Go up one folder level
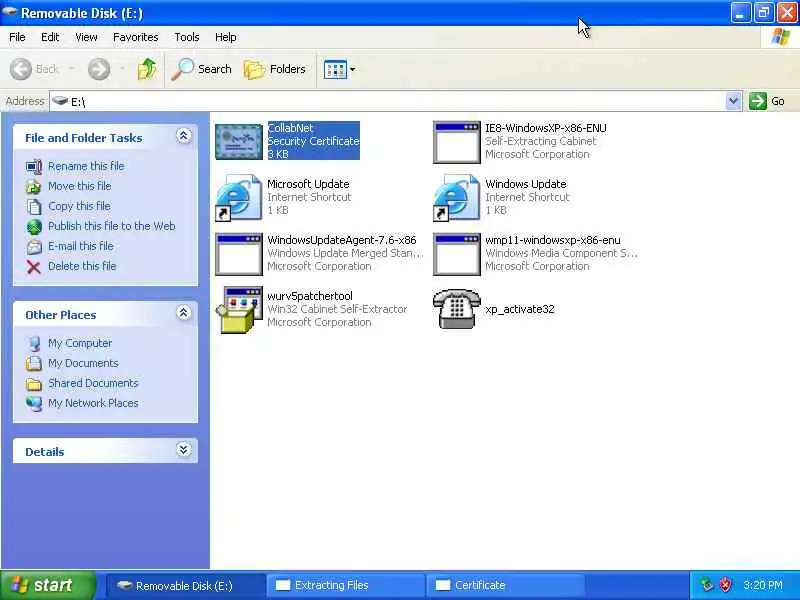 pos(147,69)
